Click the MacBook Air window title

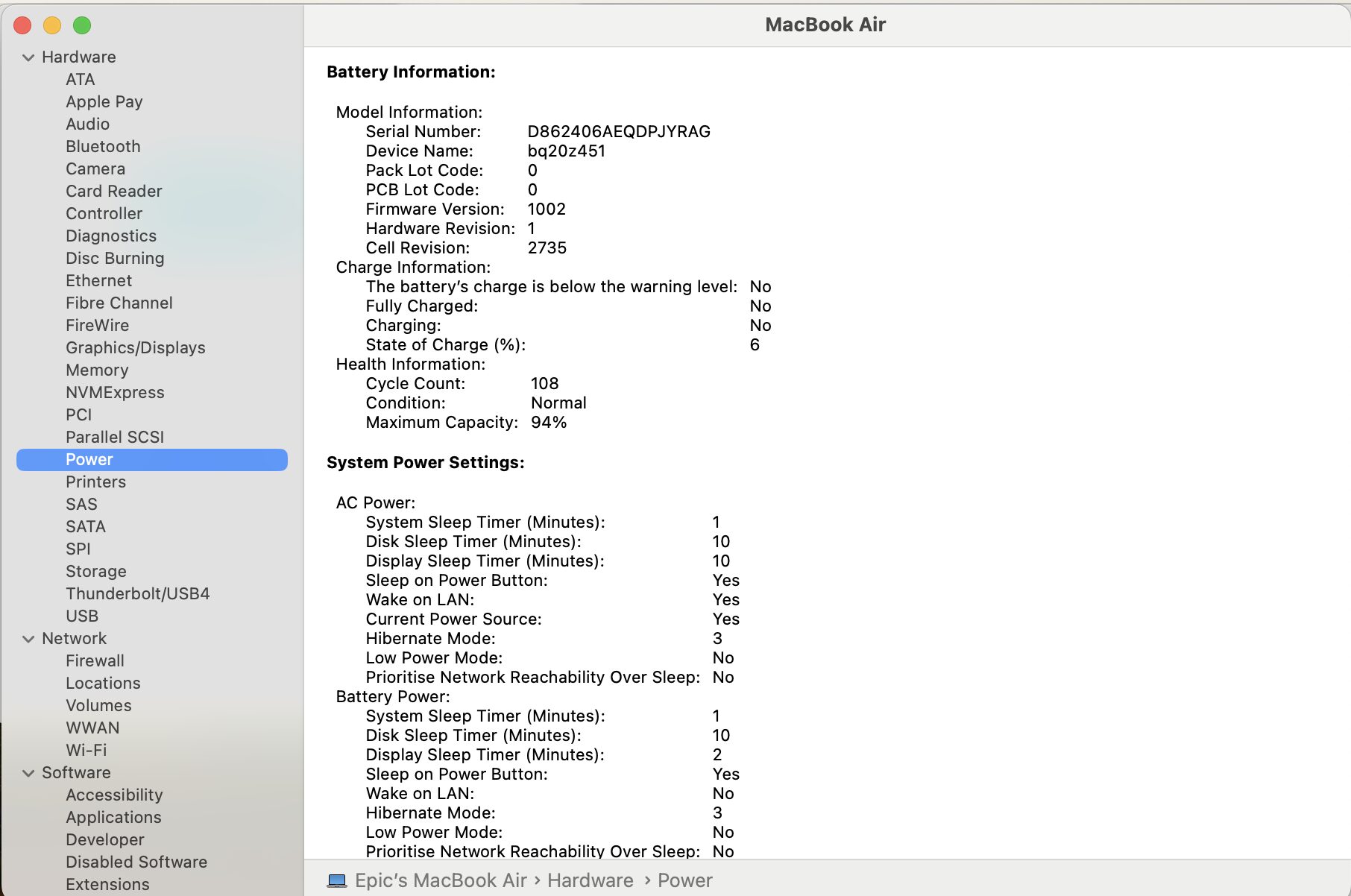point(825,25)
